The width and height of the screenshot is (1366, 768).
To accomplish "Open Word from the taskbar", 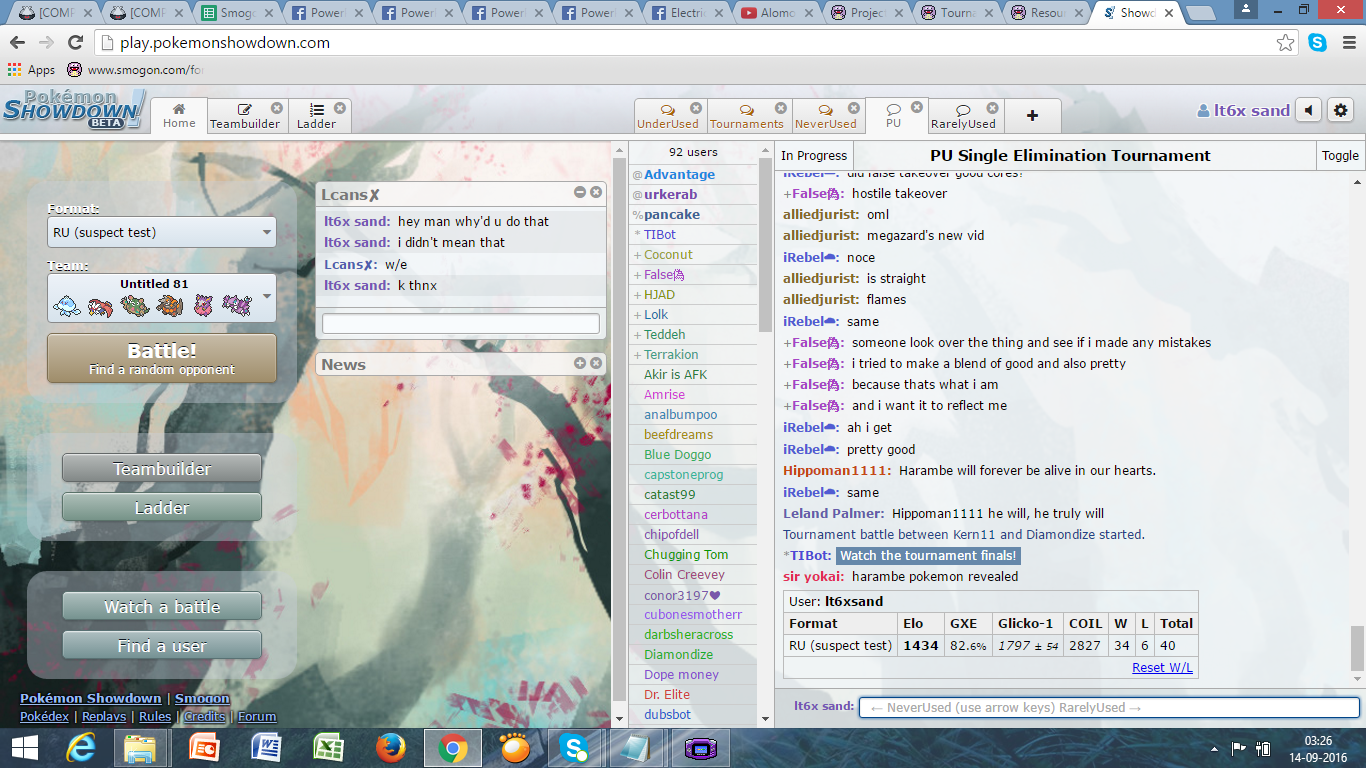I will click(267, 748).
